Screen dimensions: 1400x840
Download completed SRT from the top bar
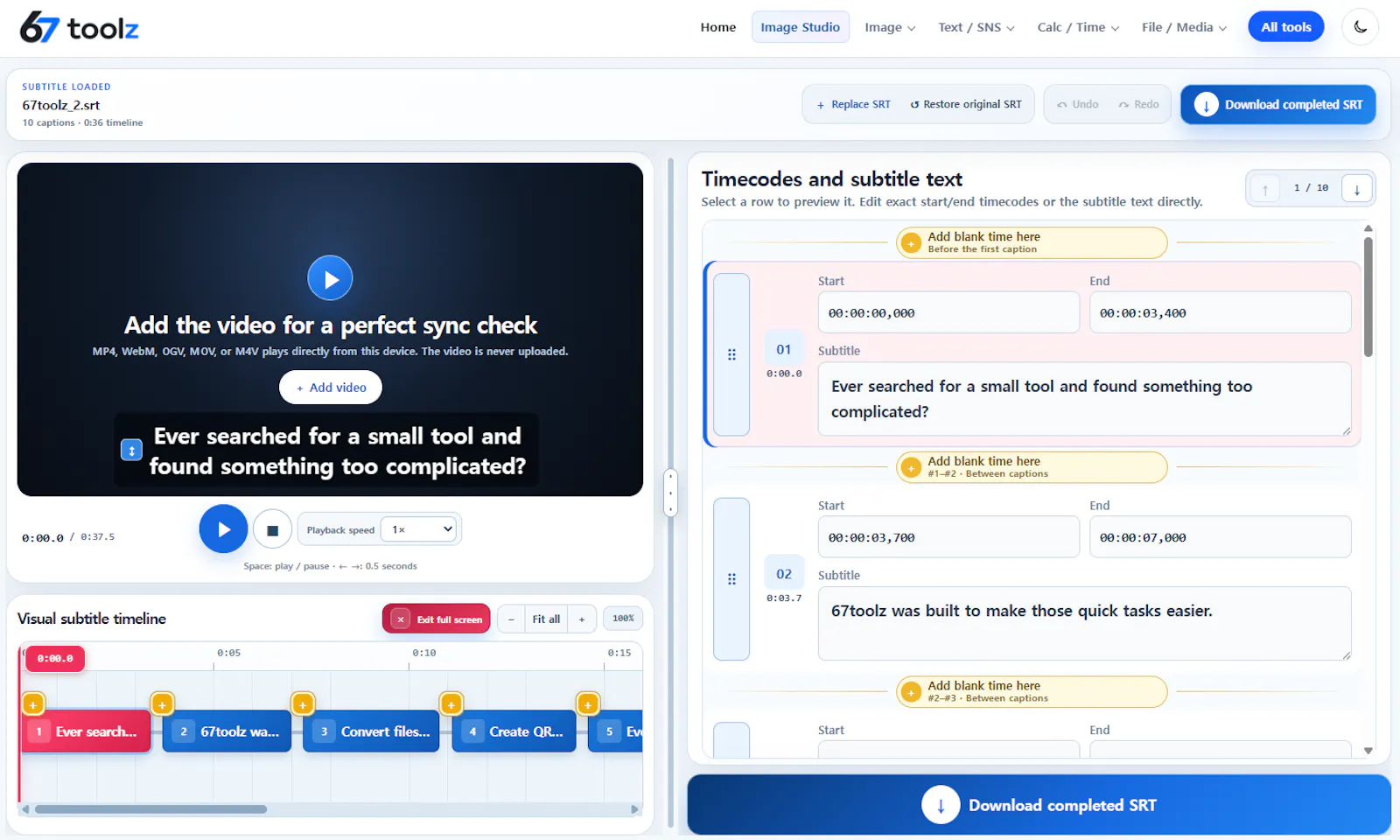tap(1278, 105)
